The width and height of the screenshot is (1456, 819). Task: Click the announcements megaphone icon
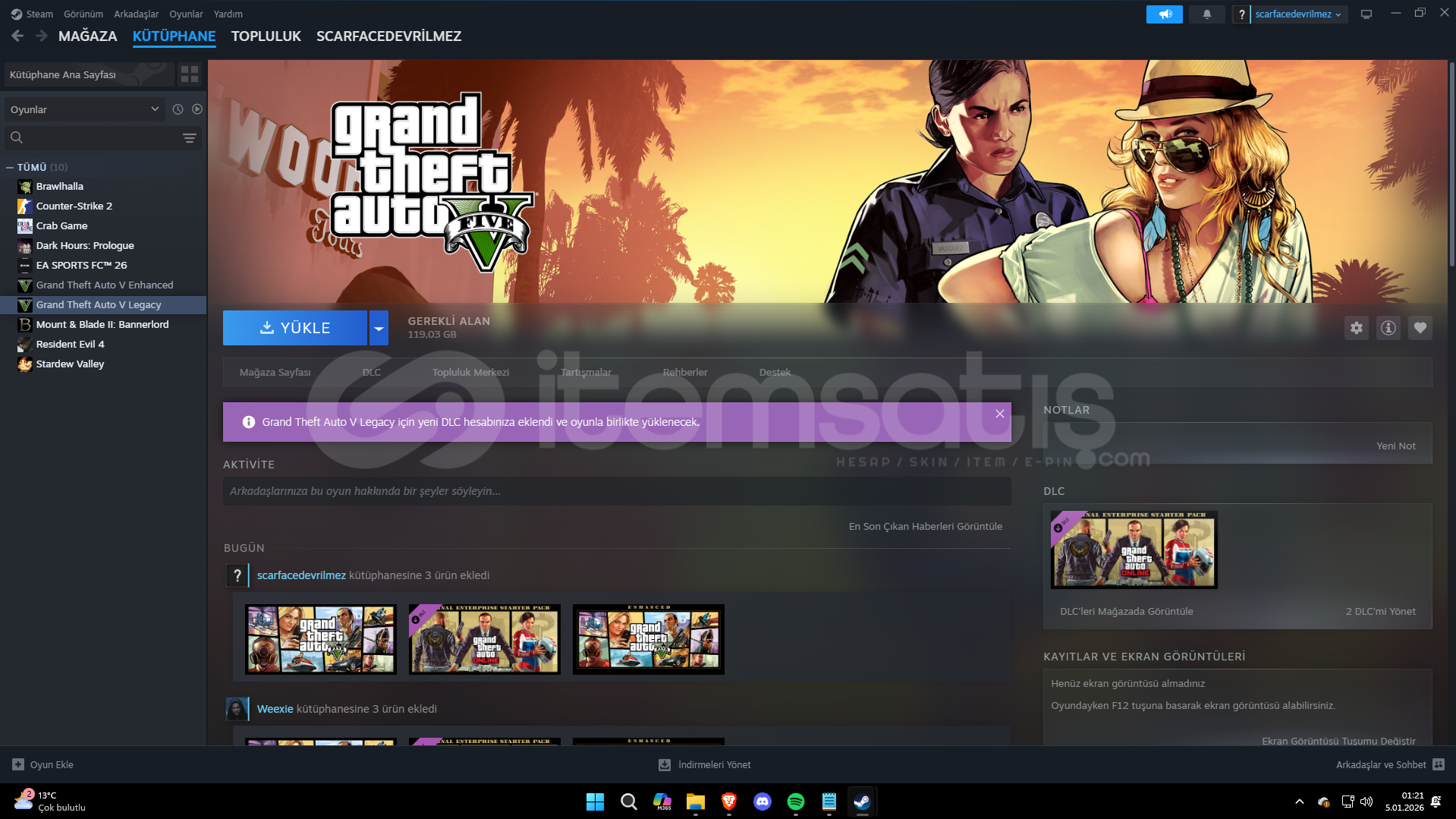(x=1164, y=14)
